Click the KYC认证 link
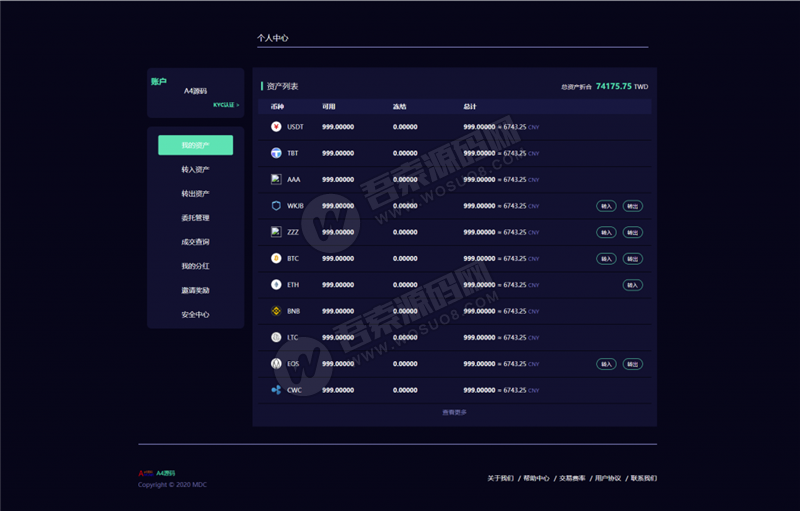 226,105
